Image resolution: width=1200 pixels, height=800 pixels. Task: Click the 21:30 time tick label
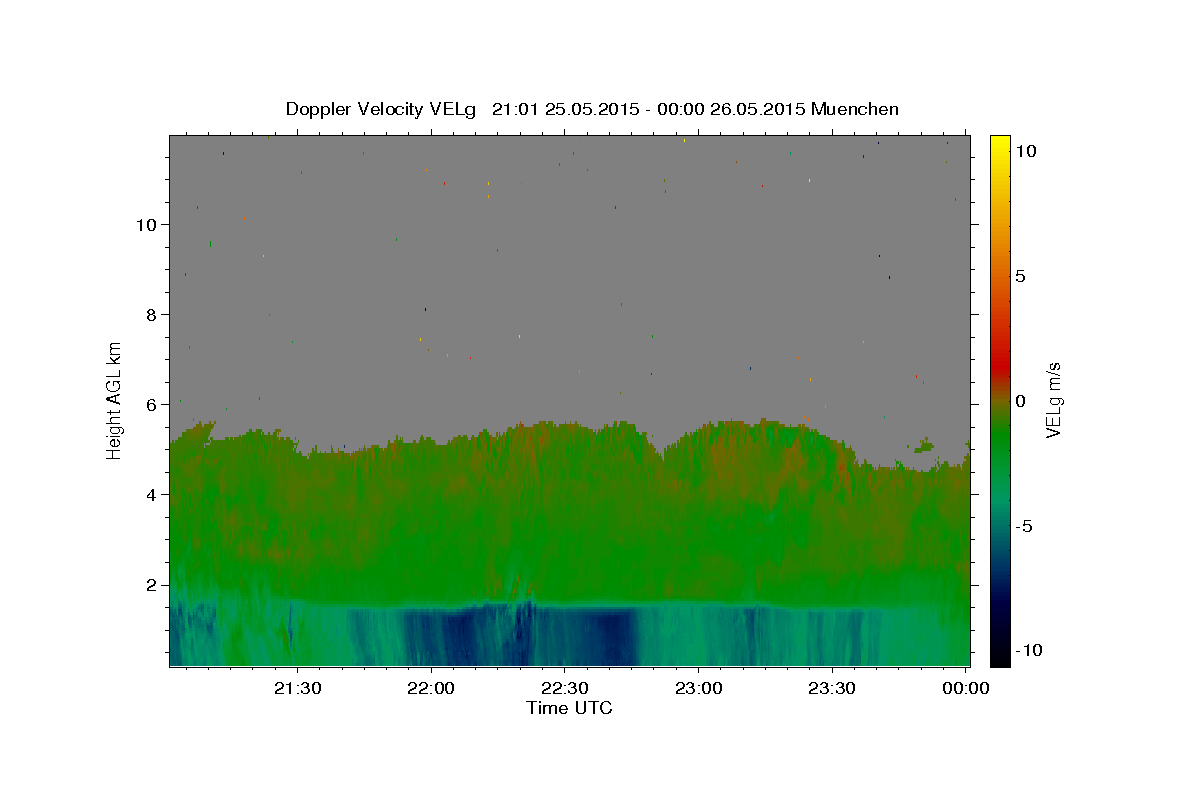tap(297, 688)
